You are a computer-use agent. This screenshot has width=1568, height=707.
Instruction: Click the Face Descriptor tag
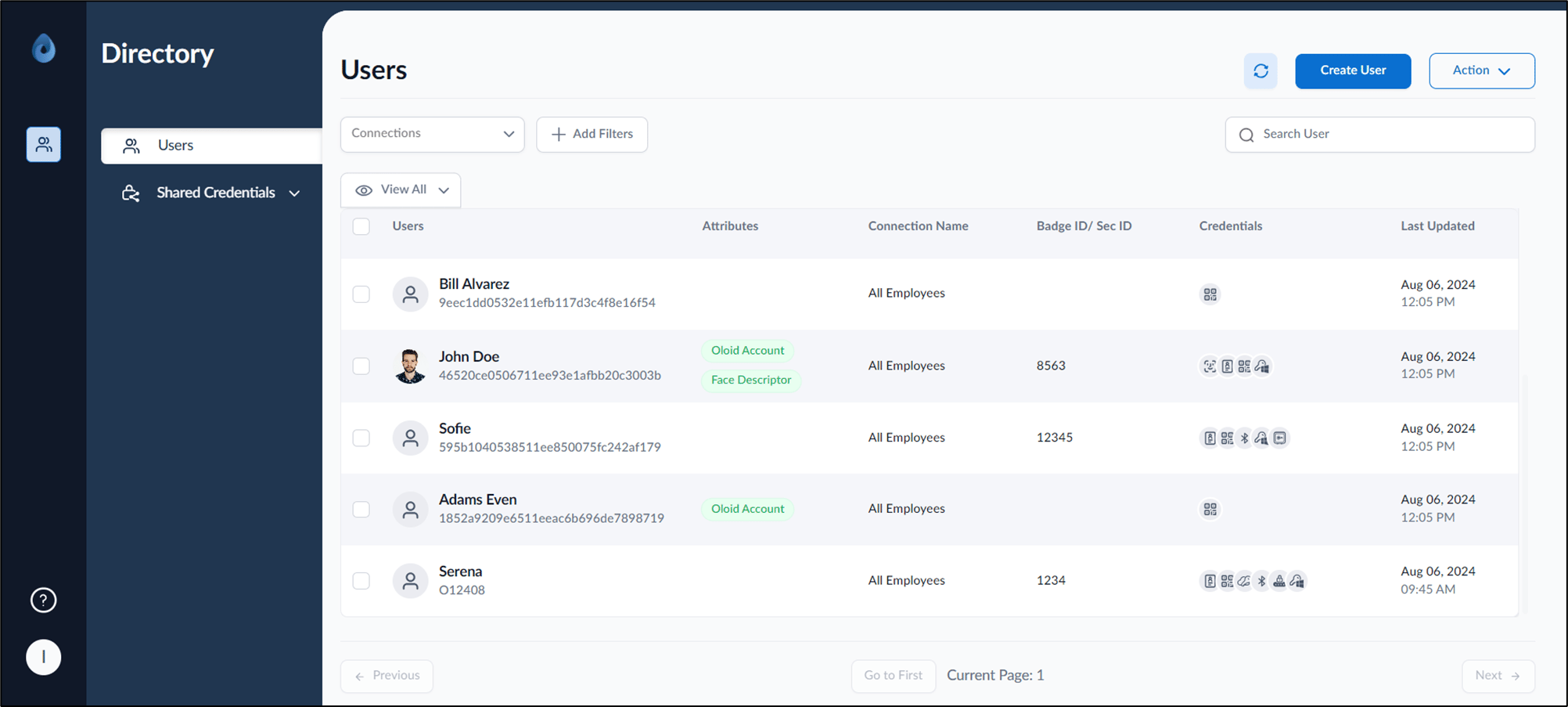751,381
